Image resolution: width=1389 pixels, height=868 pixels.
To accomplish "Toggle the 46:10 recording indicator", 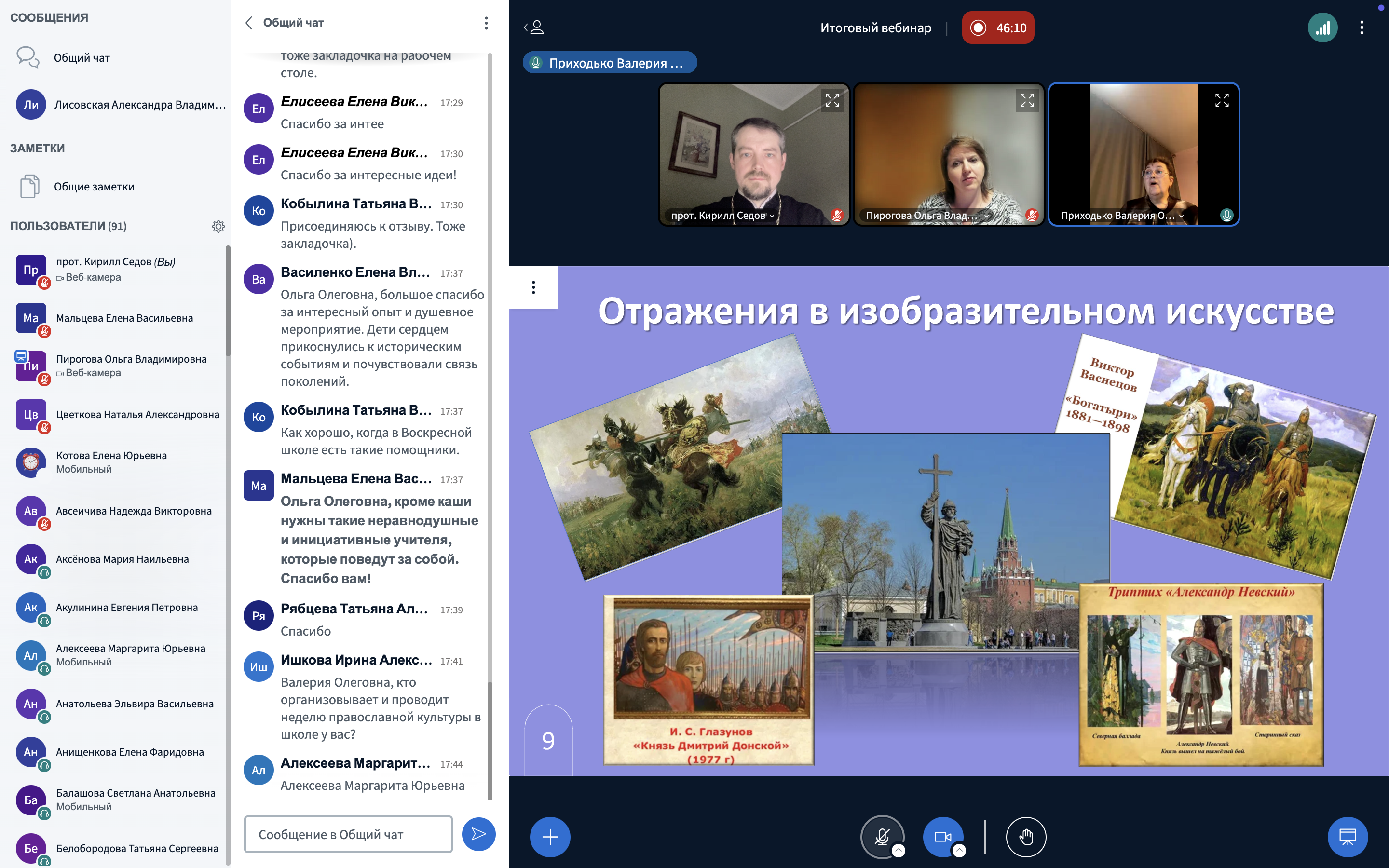I will click(997, 27).
